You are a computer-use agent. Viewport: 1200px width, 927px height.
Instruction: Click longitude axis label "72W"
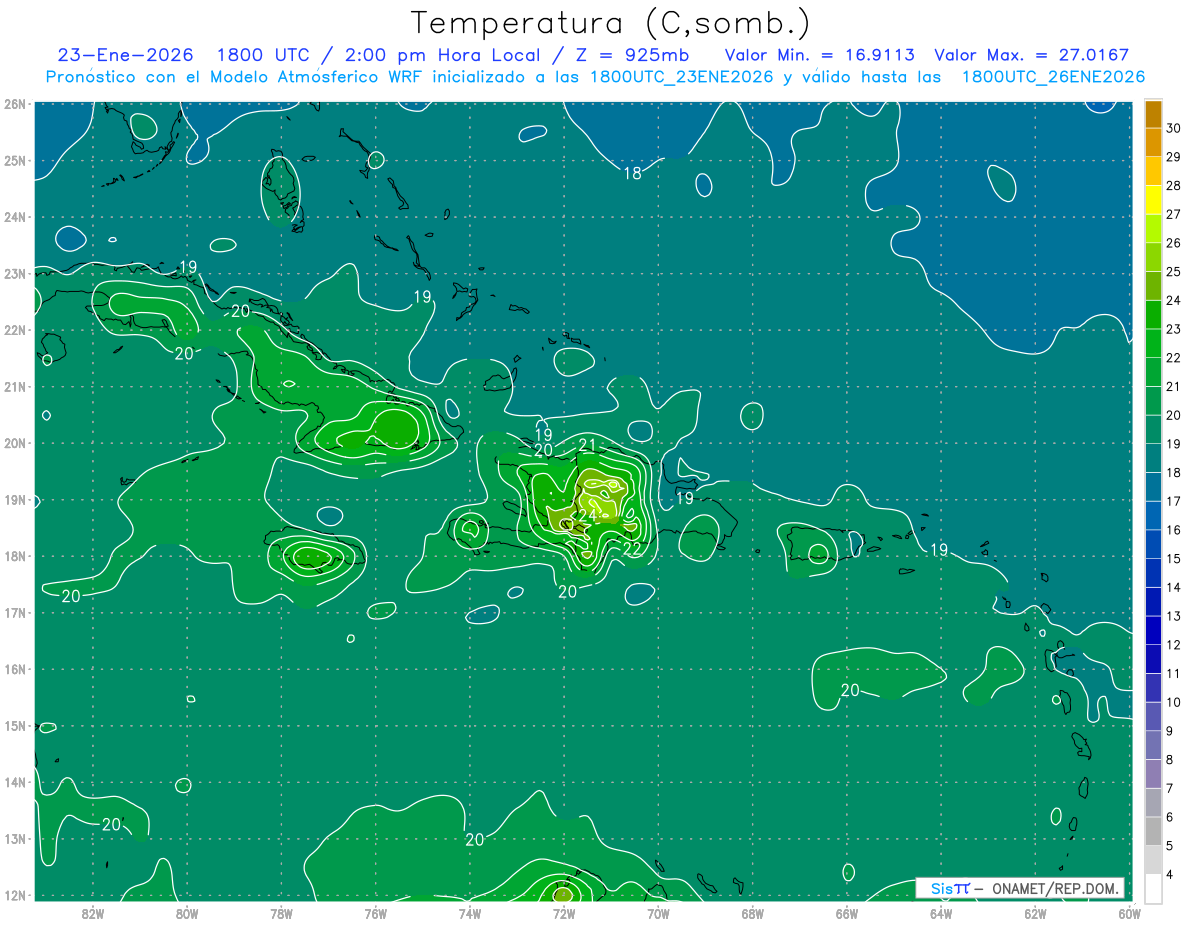point(564,913)
